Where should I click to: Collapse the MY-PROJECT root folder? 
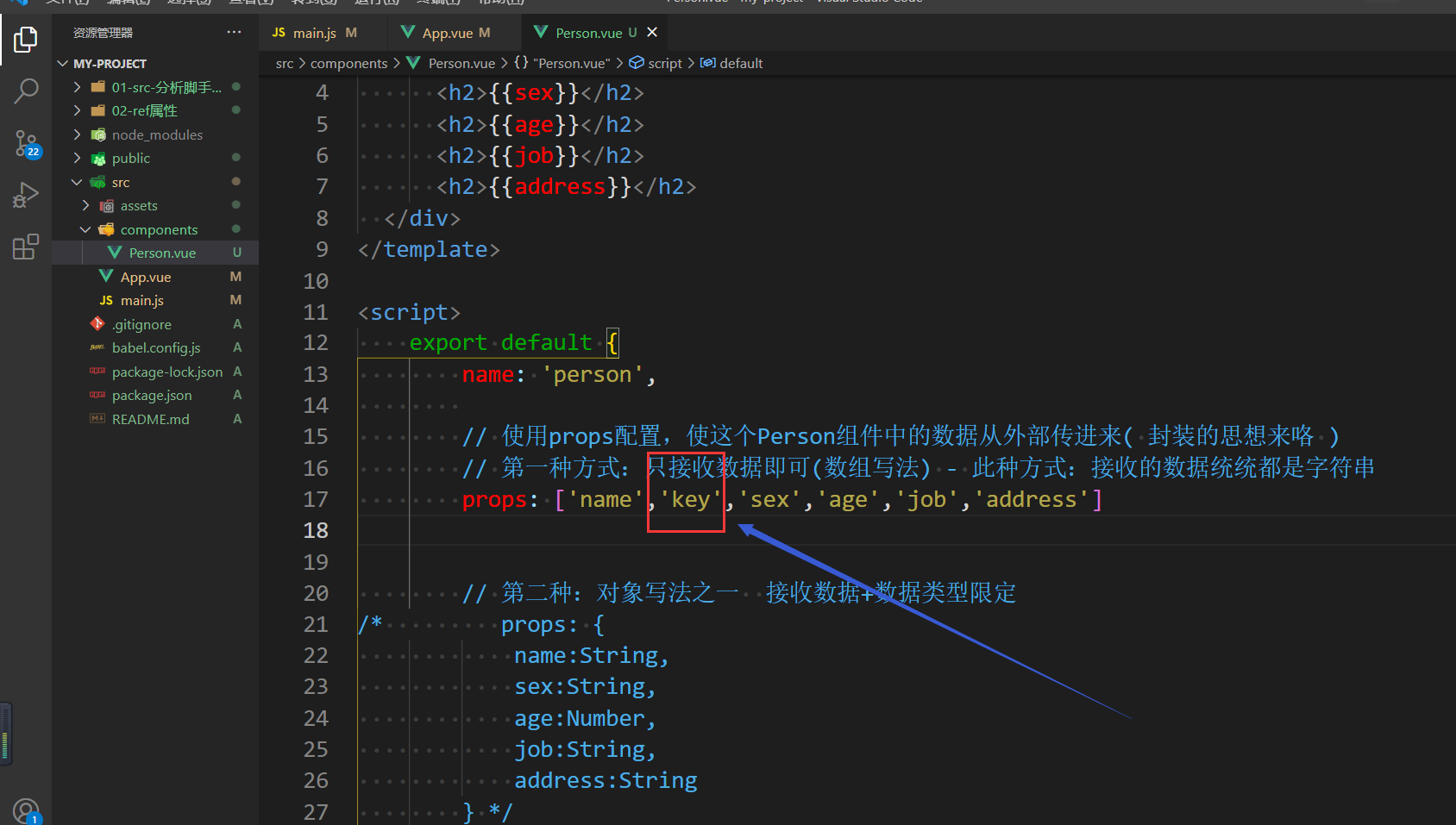[63, 64]
